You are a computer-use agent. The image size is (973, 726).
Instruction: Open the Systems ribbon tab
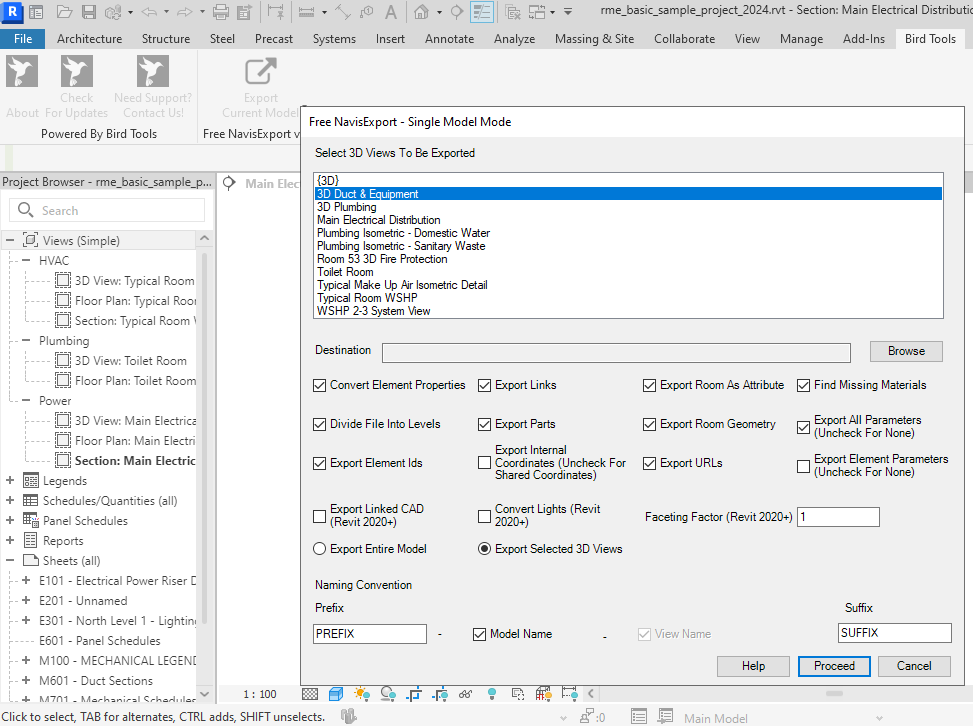[x=334, y=39]
